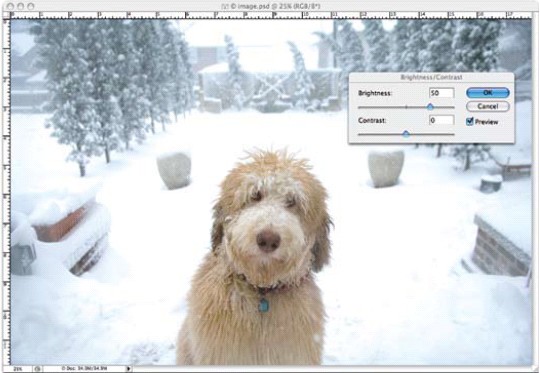Click the Doc size text in status bar
Viewport: 540px width, 373px height.
point(83,369)
